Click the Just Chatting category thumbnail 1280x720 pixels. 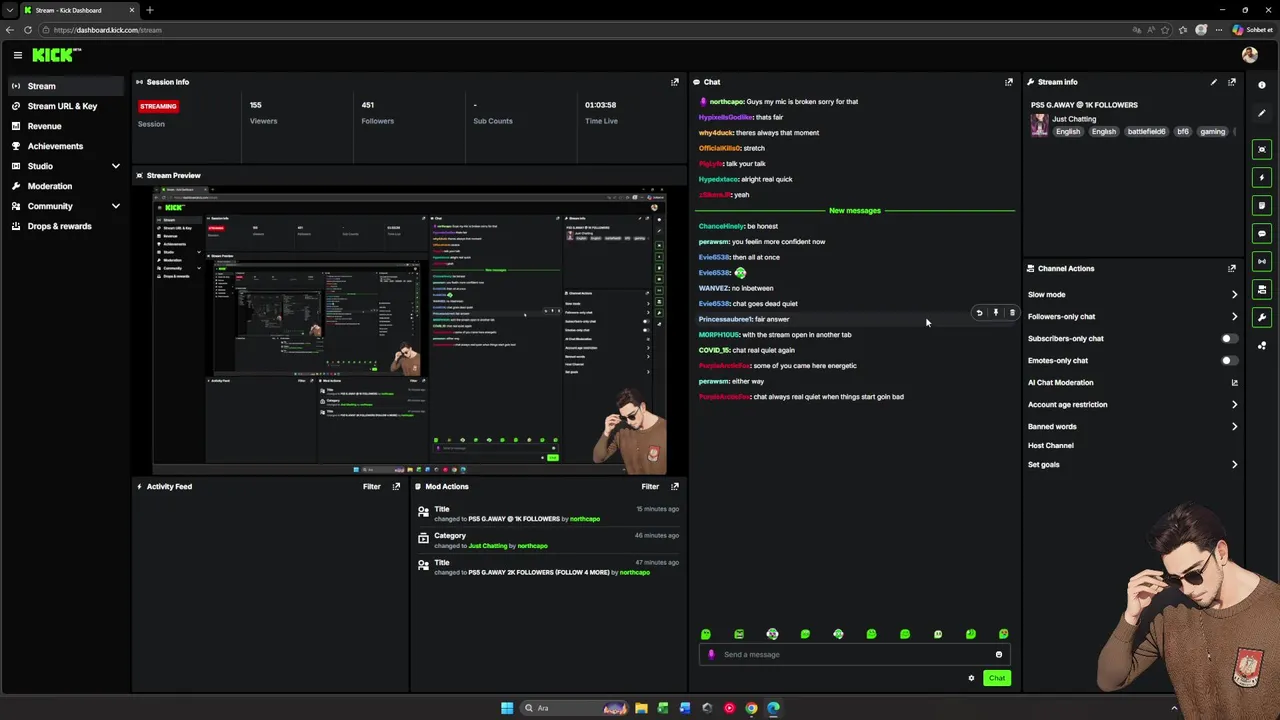pos(1040,125)
